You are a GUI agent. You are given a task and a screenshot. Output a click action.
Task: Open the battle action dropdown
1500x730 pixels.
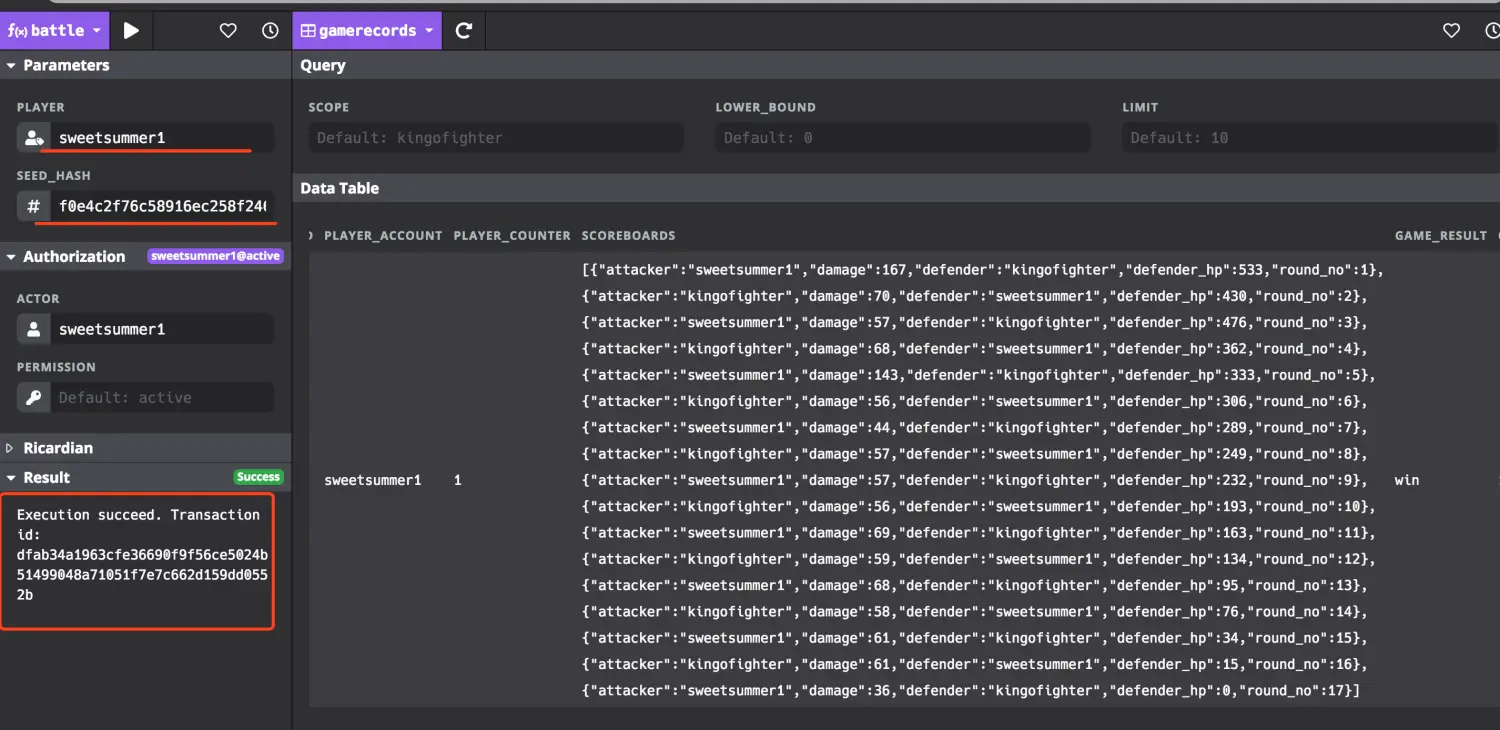pyautogui.click(x=55, y=31)
